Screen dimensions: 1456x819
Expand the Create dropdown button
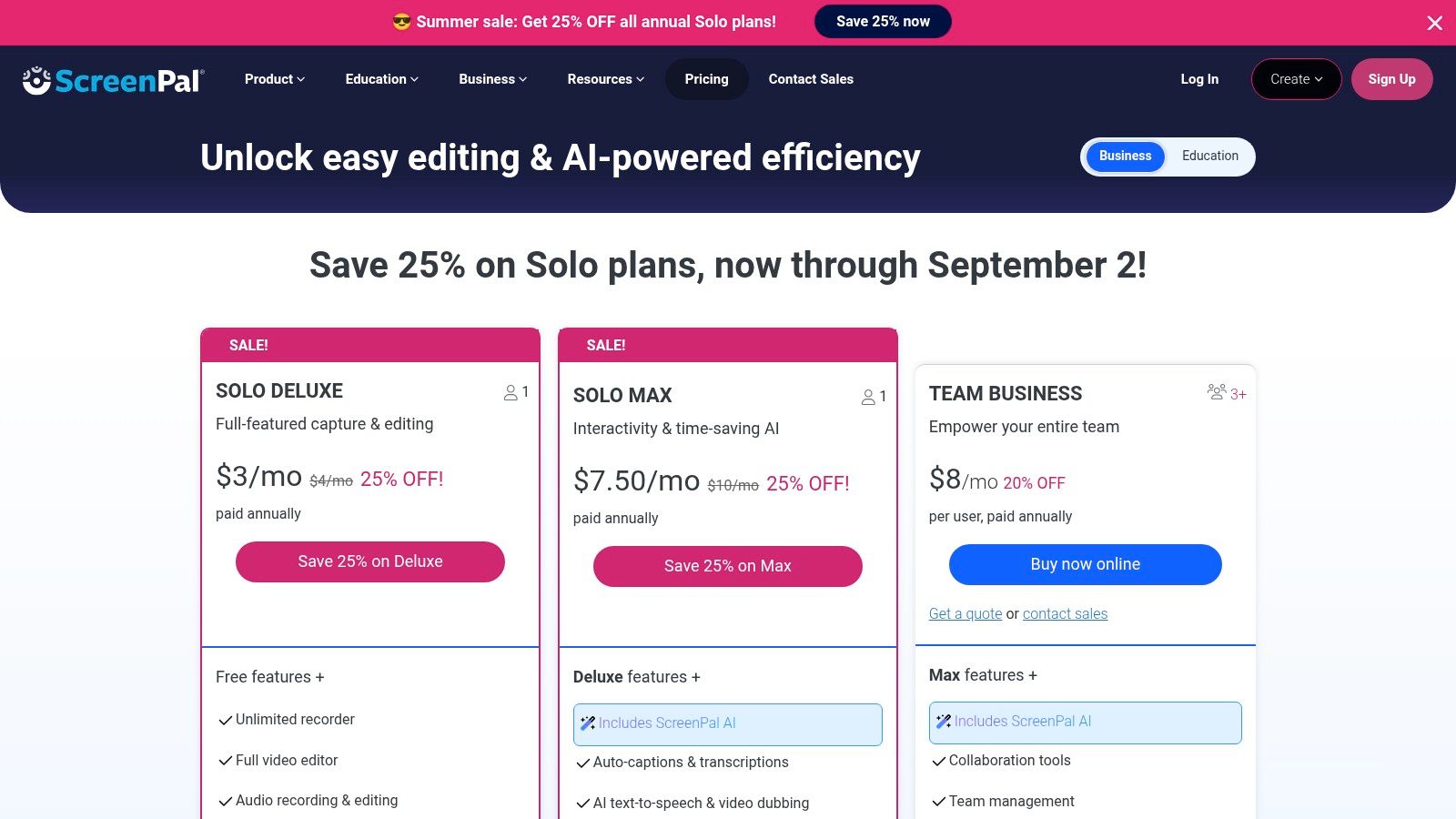1296,79
